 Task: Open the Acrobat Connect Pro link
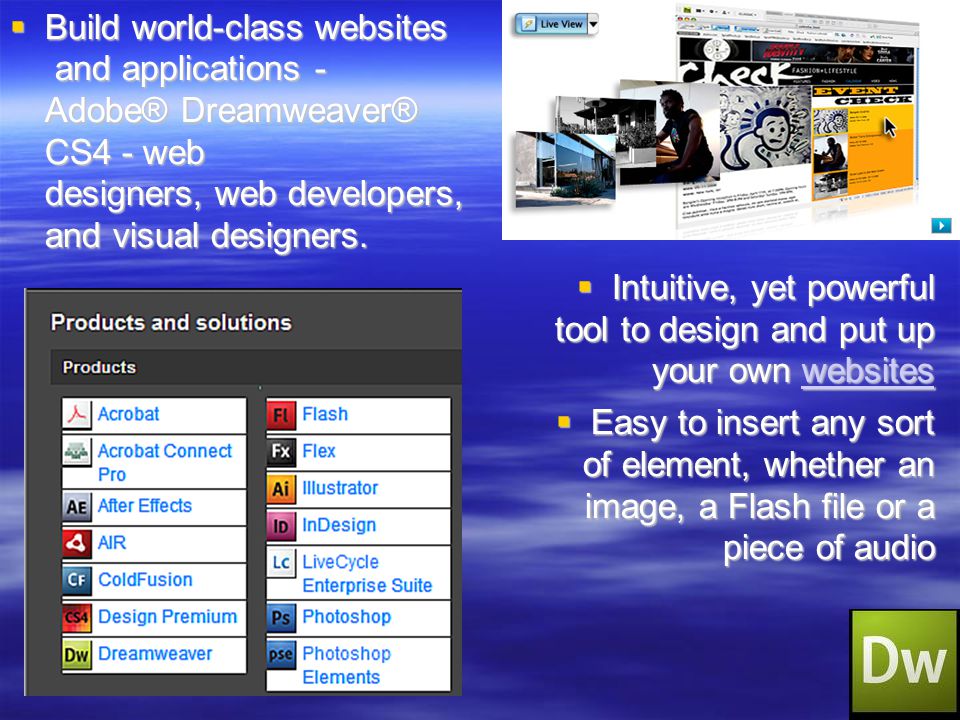[x=165, y=462]
